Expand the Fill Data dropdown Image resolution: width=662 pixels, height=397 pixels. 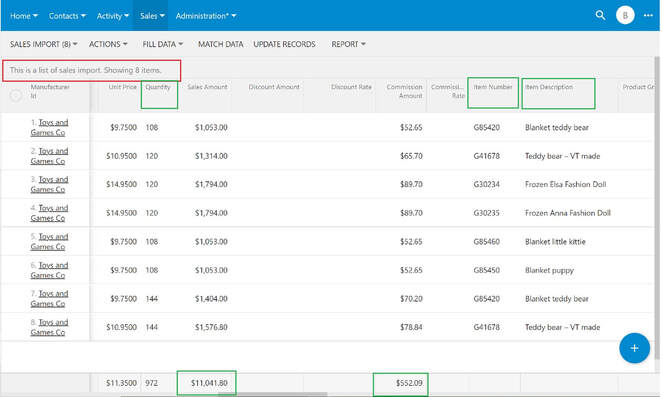(x=163, y=44)
